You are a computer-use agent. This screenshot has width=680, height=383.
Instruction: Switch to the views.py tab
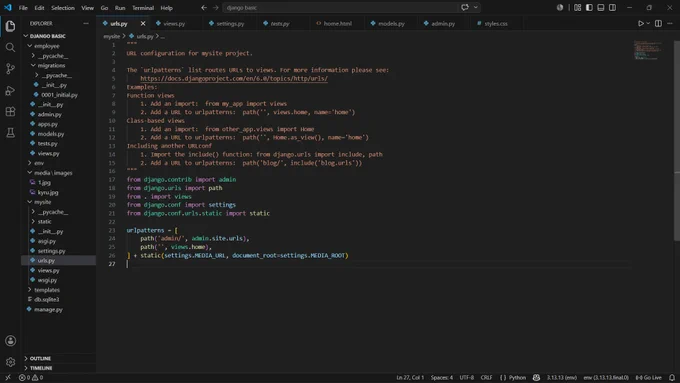(x=174, y=23)
